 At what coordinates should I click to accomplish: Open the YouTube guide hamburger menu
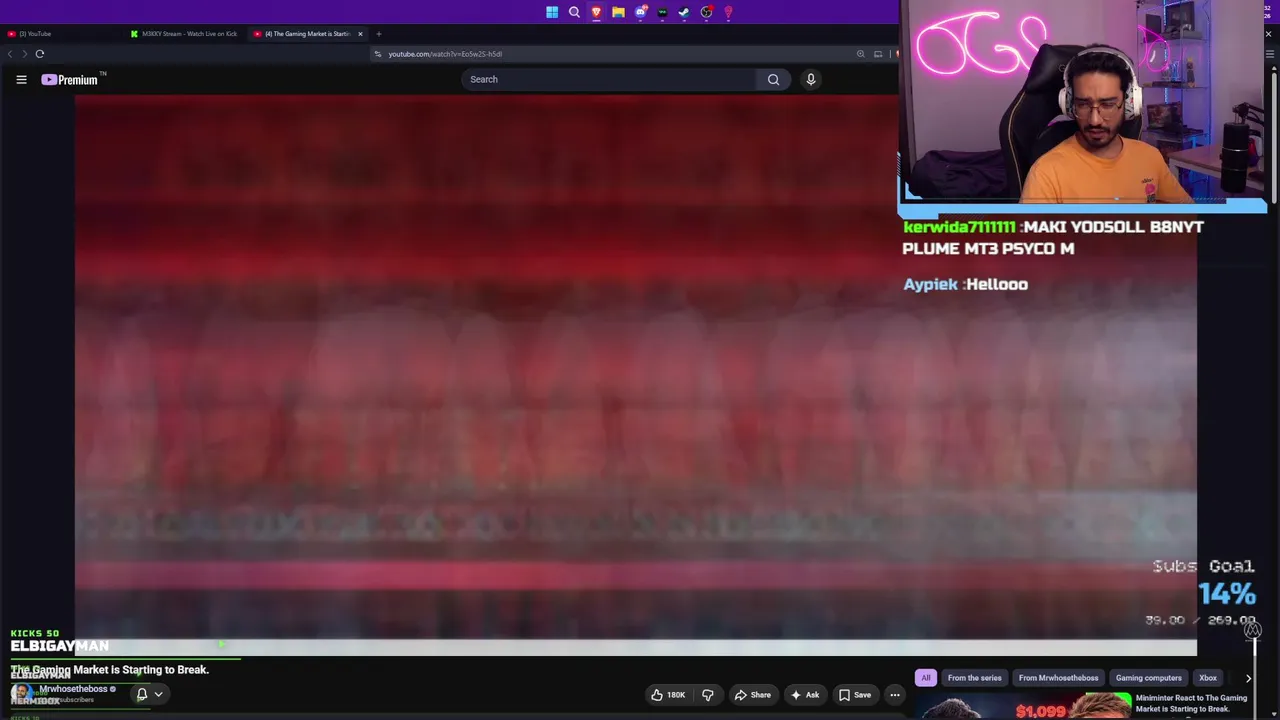tap(21, 79)
